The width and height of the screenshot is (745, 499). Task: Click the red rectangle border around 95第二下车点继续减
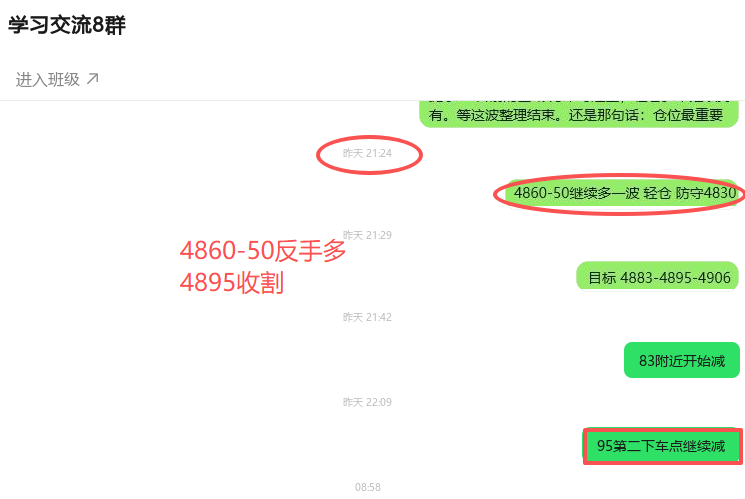663,446
